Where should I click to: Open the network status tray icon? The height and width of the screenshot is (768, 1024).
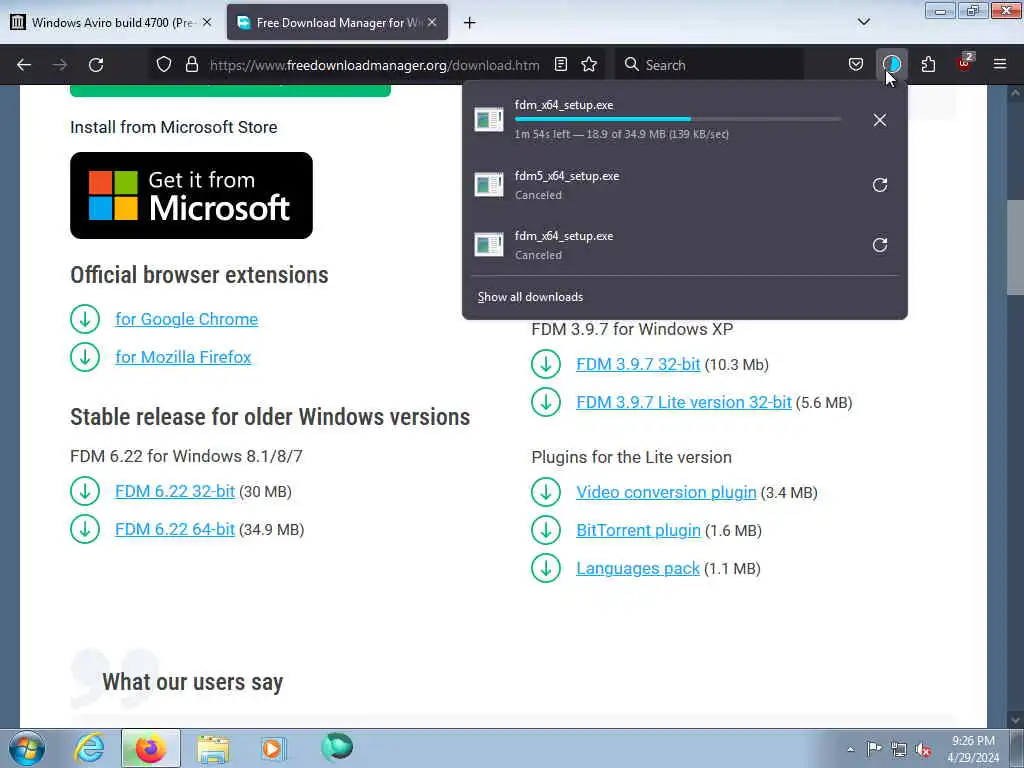pyautogui.click(x=899, y=750)
